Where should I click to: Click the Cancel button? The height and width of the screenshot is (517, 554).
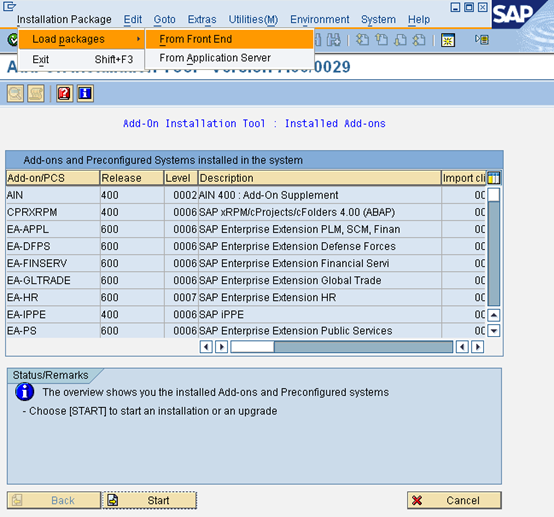click(x=454, y=500)
